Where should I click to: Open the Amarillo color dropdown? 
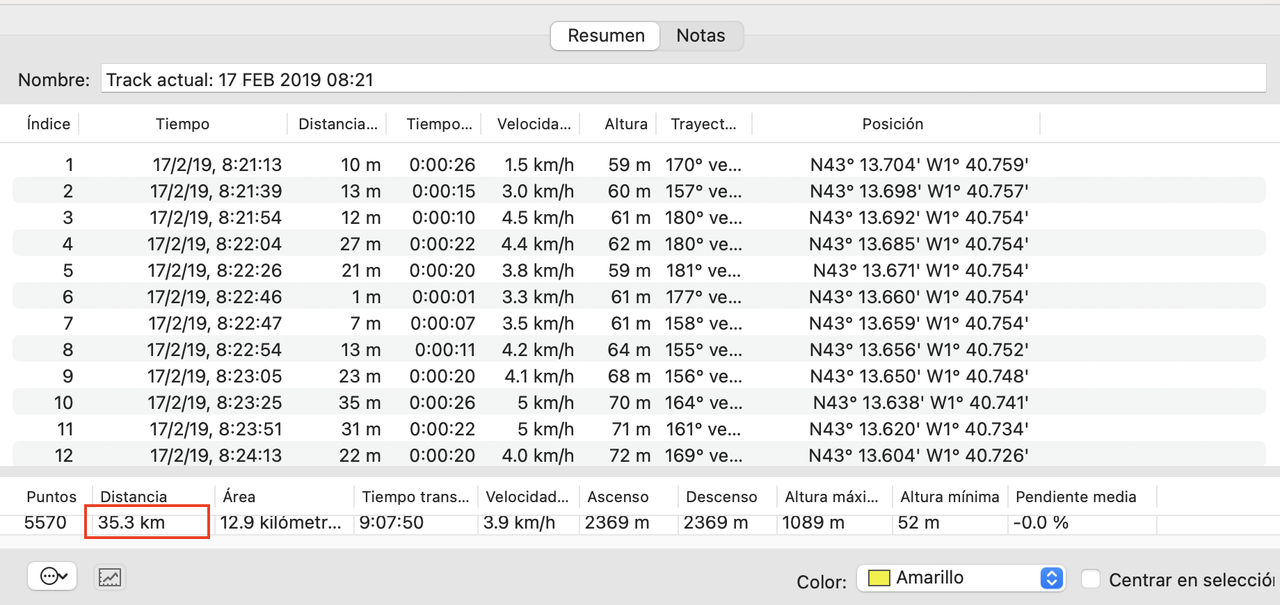[x=960, y=578]
